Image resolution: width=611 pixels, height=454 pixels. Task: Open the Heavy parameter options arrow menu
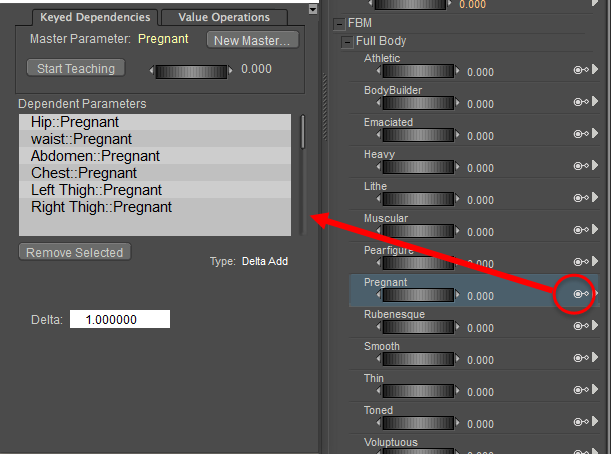coord(595,165)
